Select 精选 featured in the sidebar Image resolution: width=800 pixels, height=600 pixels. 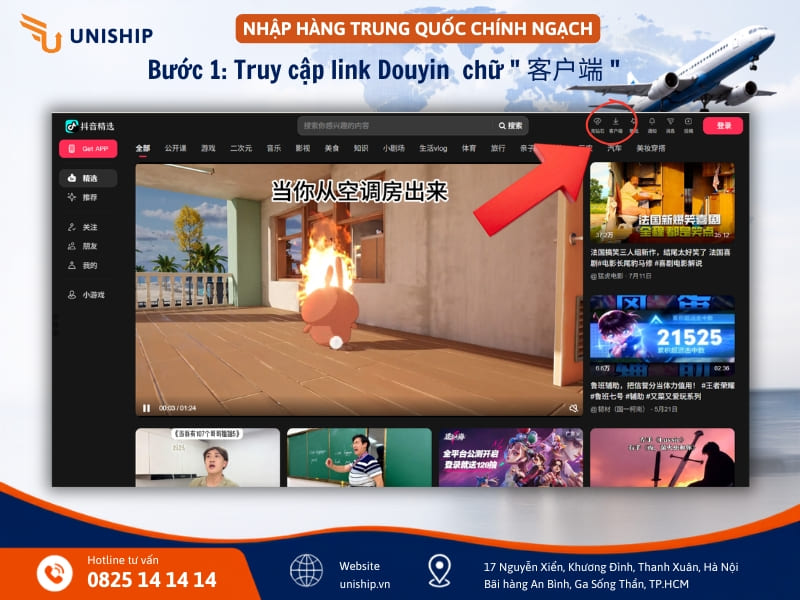point(88,178)
